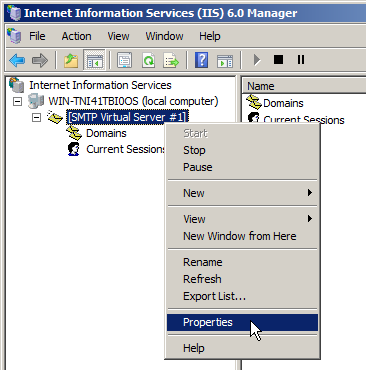Click the Start item play icon
This screenshot has width=366, height=370.
pyautogui.click(x=257, y=60)
